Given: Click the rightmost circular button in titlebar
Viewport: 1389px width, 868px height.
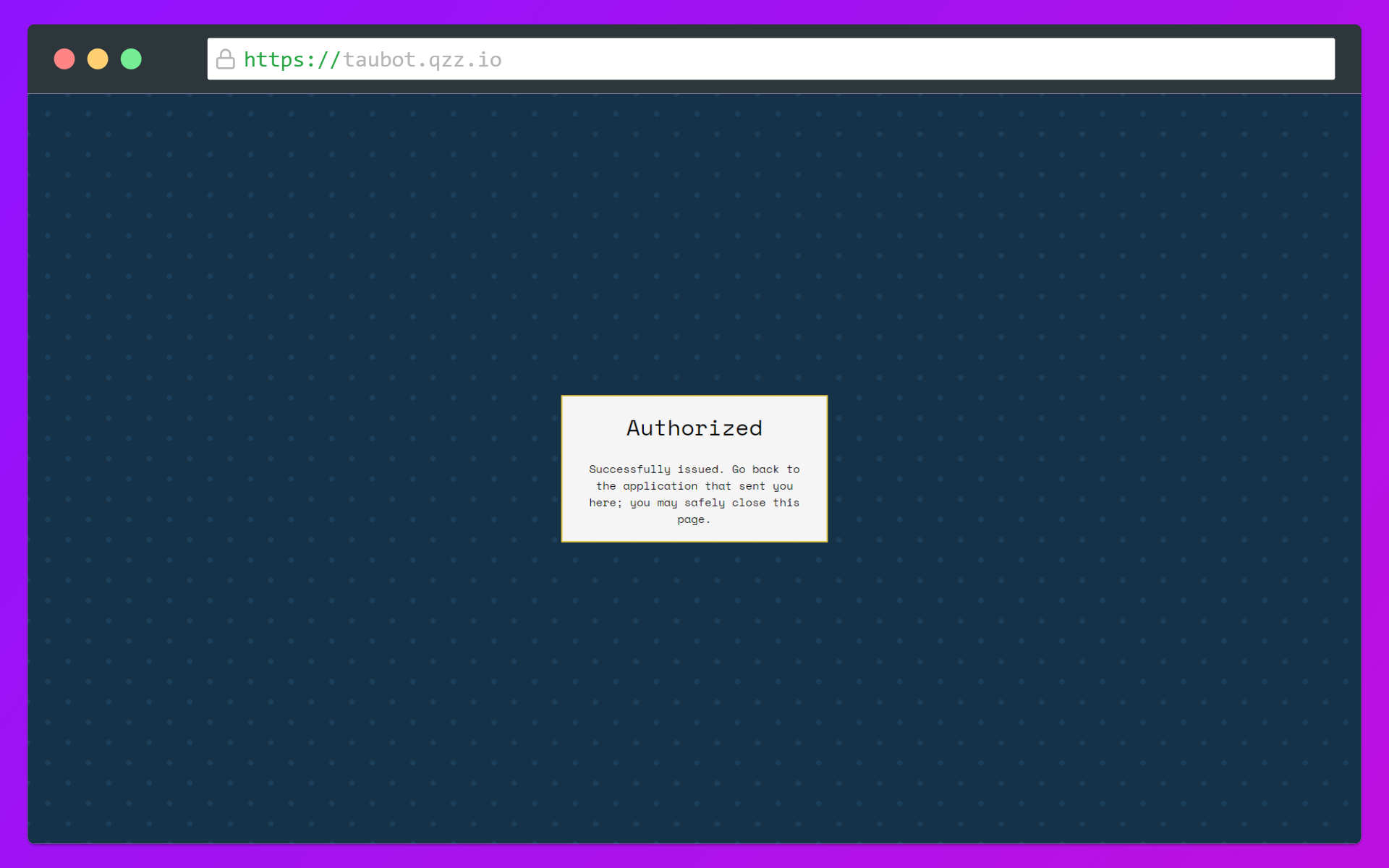Looking at the screenshot, I should 131,59.
